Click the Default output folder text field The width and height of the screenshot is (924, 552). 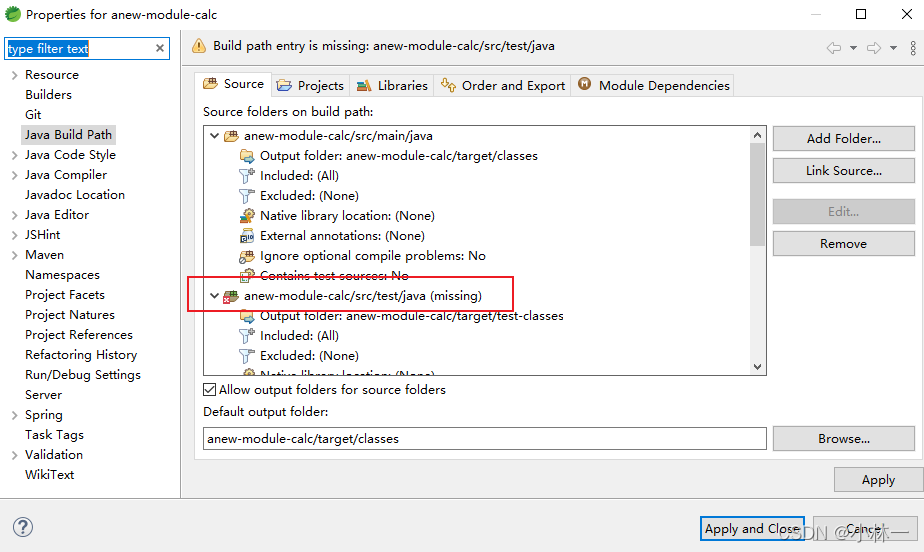pos(484,438)
